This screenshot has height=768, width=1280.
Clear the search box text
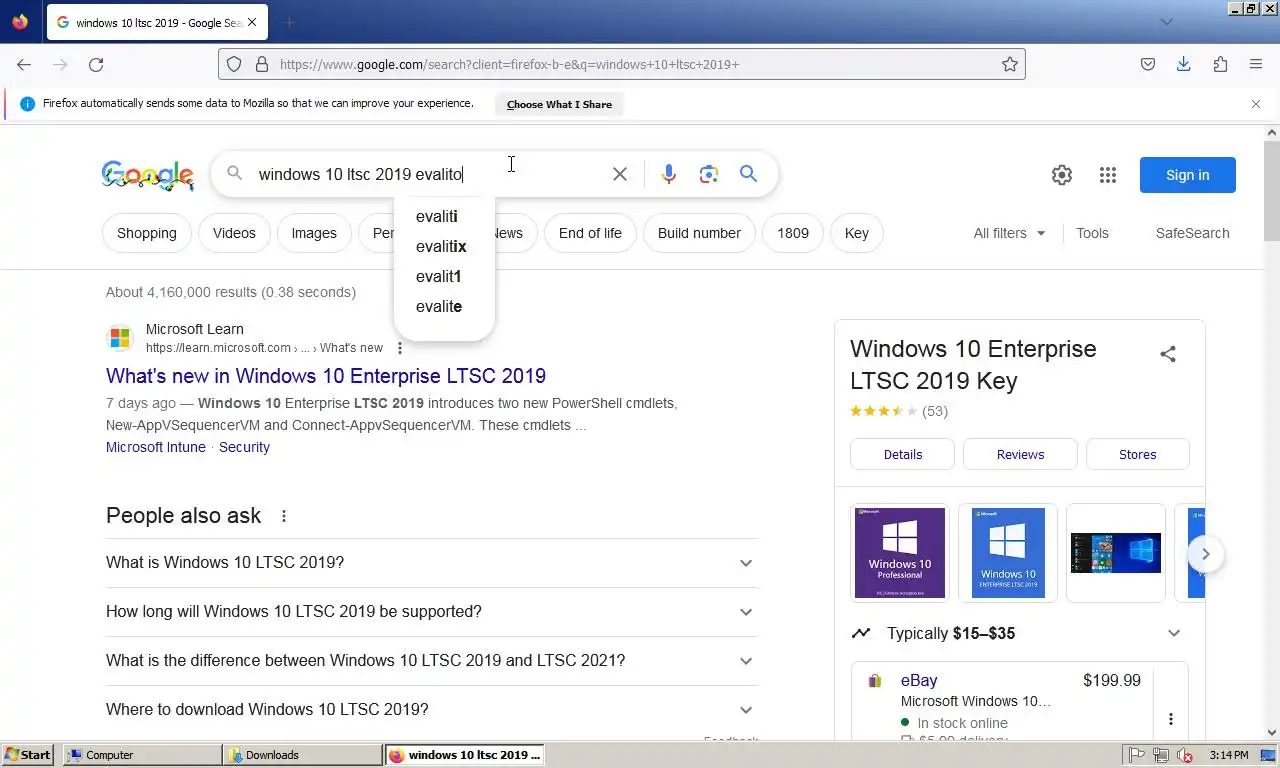pos(620,174)
